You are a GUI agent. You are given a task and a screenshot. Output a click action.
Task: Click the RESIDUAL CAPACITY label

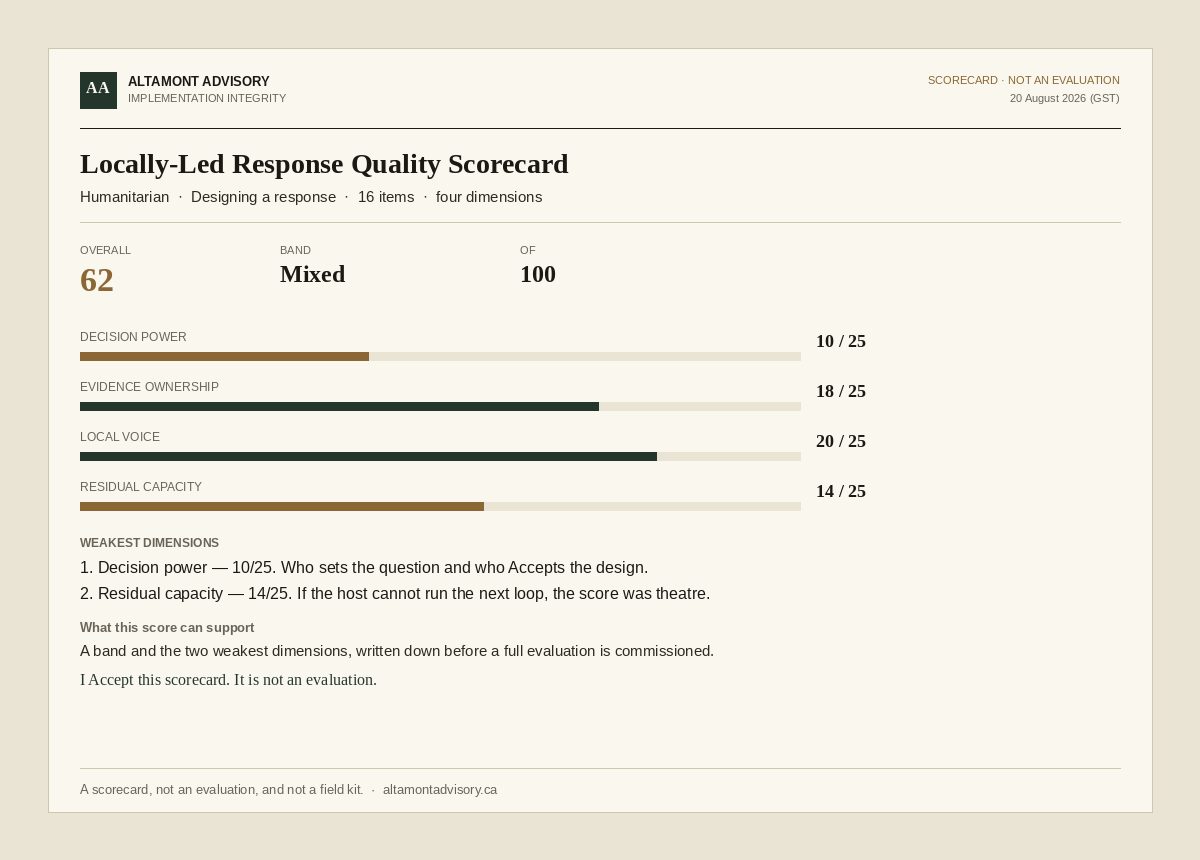(x=141, y=487)
